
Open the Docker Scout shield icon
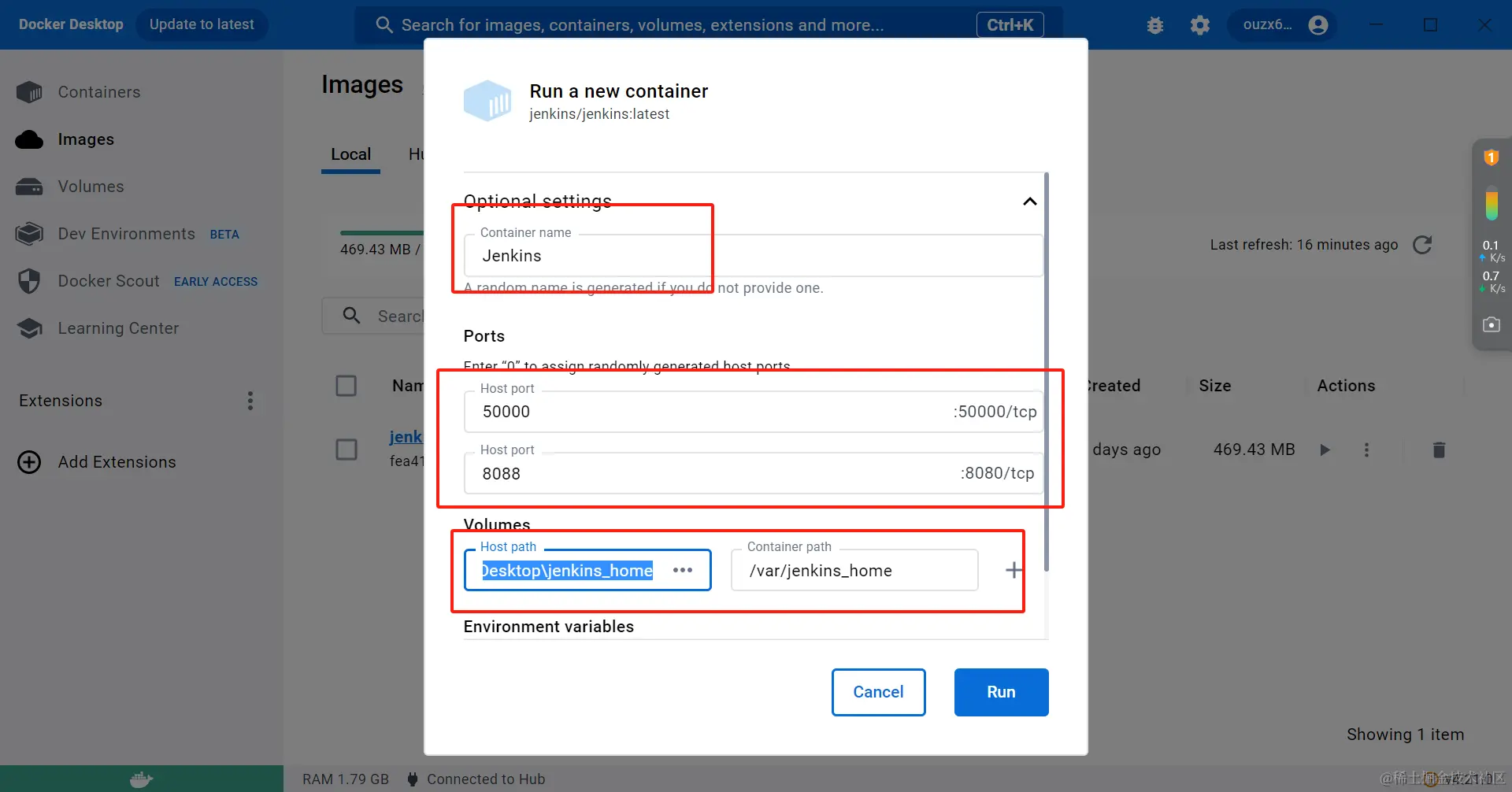point(29,281)
